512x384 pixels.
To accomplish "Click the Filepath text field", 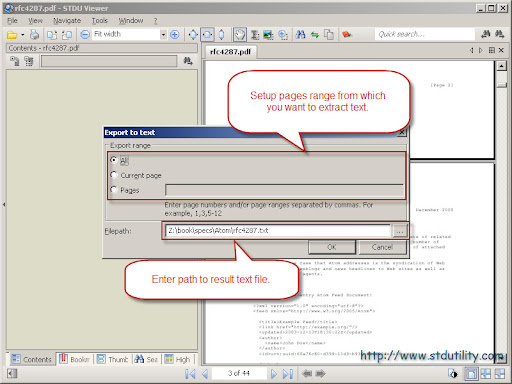I will coord(278,231).
